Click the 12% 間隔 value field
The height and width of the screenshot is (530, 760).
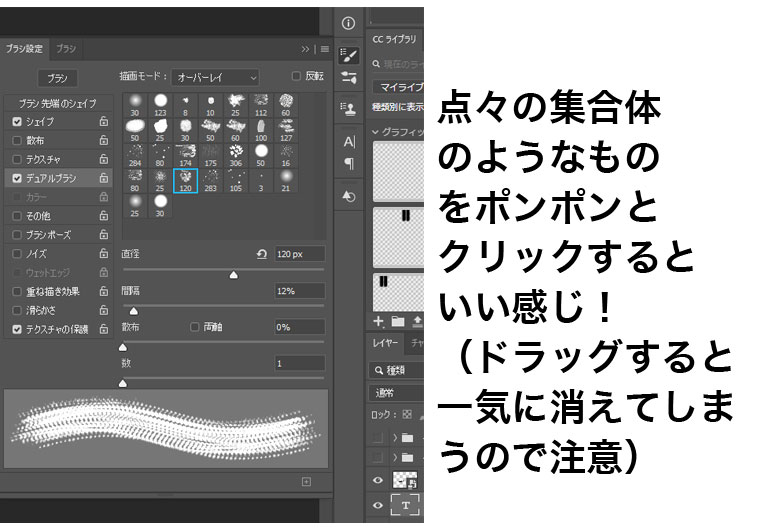(300, 291)
